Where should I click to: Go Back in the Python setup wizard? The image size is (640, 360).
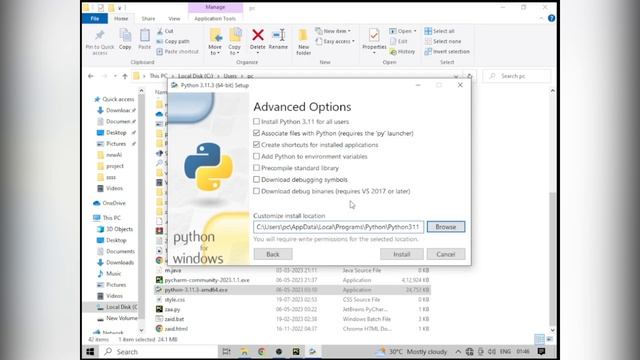273,254
